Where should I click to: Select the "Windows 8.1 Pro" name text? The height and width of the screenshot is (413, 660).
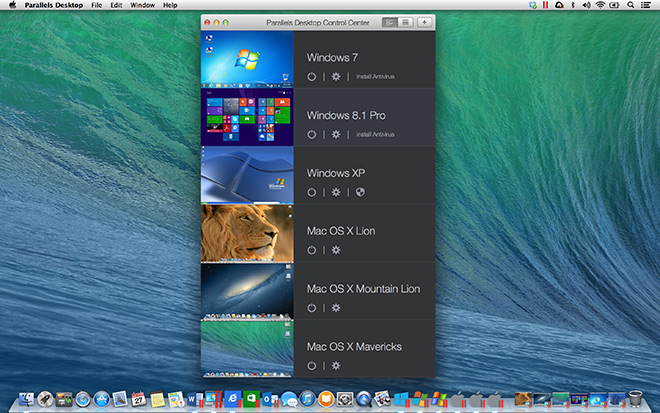click(346, 115)
